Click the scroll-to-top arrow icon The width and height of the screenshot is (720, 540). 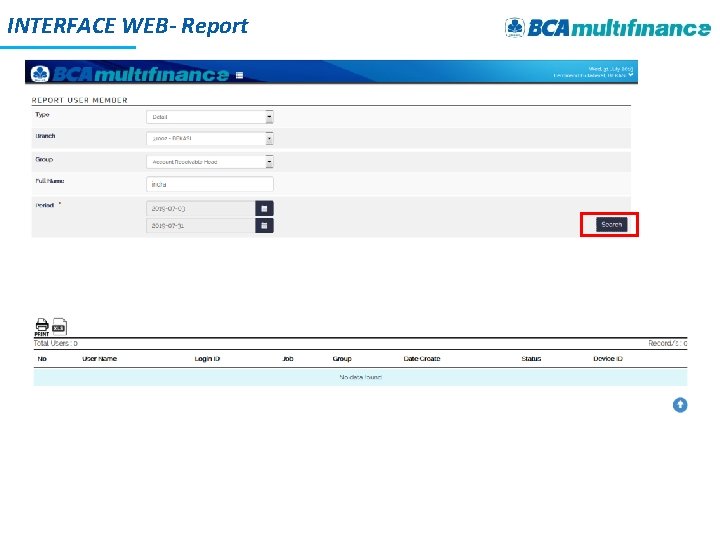point(680,405)
